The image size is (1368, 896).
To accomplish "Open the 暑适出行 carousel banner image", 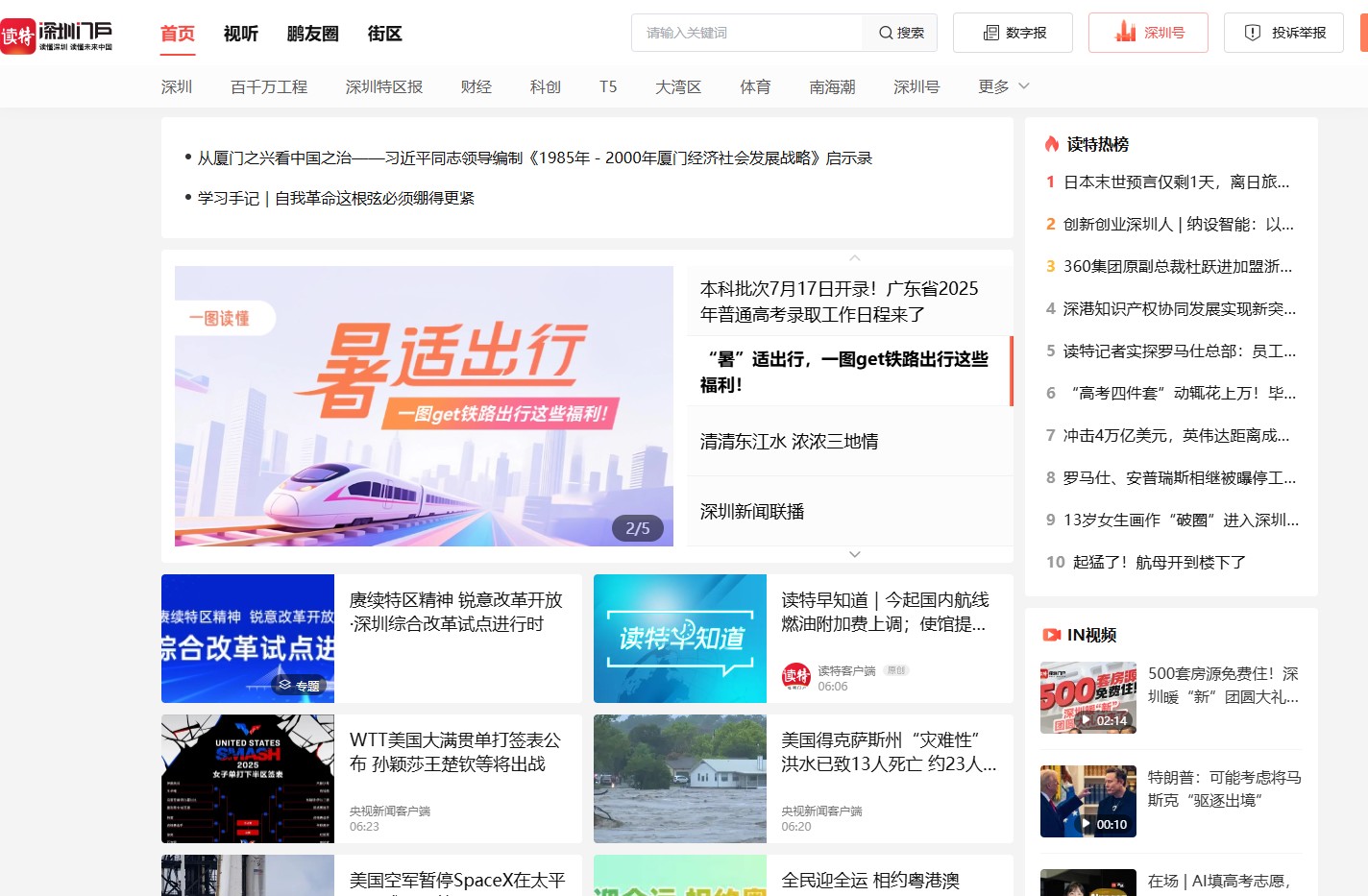I will 424,406.
